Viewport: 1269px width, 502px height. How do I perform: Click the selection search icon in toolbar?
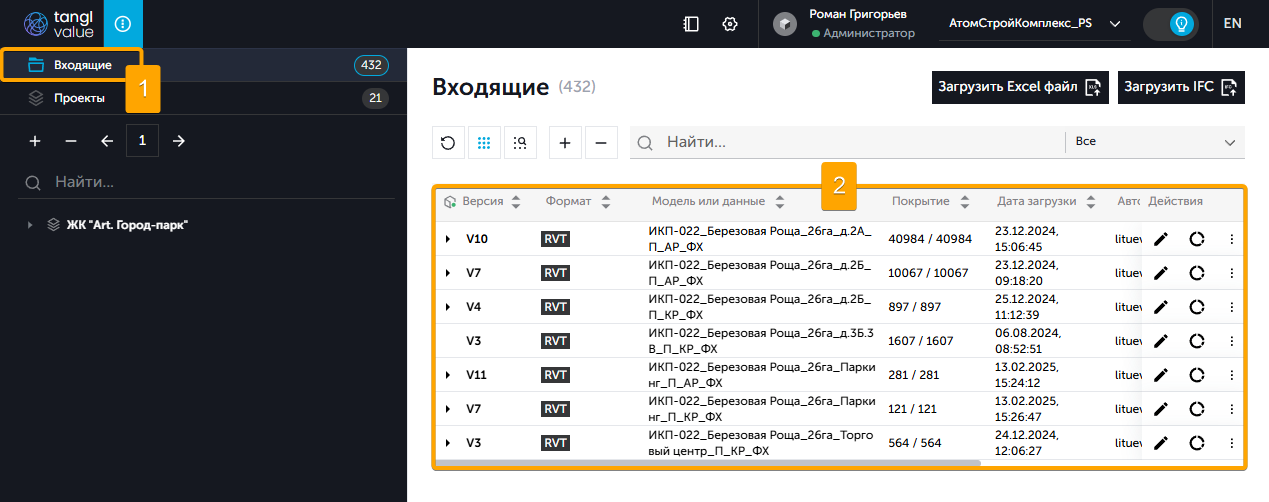pyautogui.click(x=520, y=143)
